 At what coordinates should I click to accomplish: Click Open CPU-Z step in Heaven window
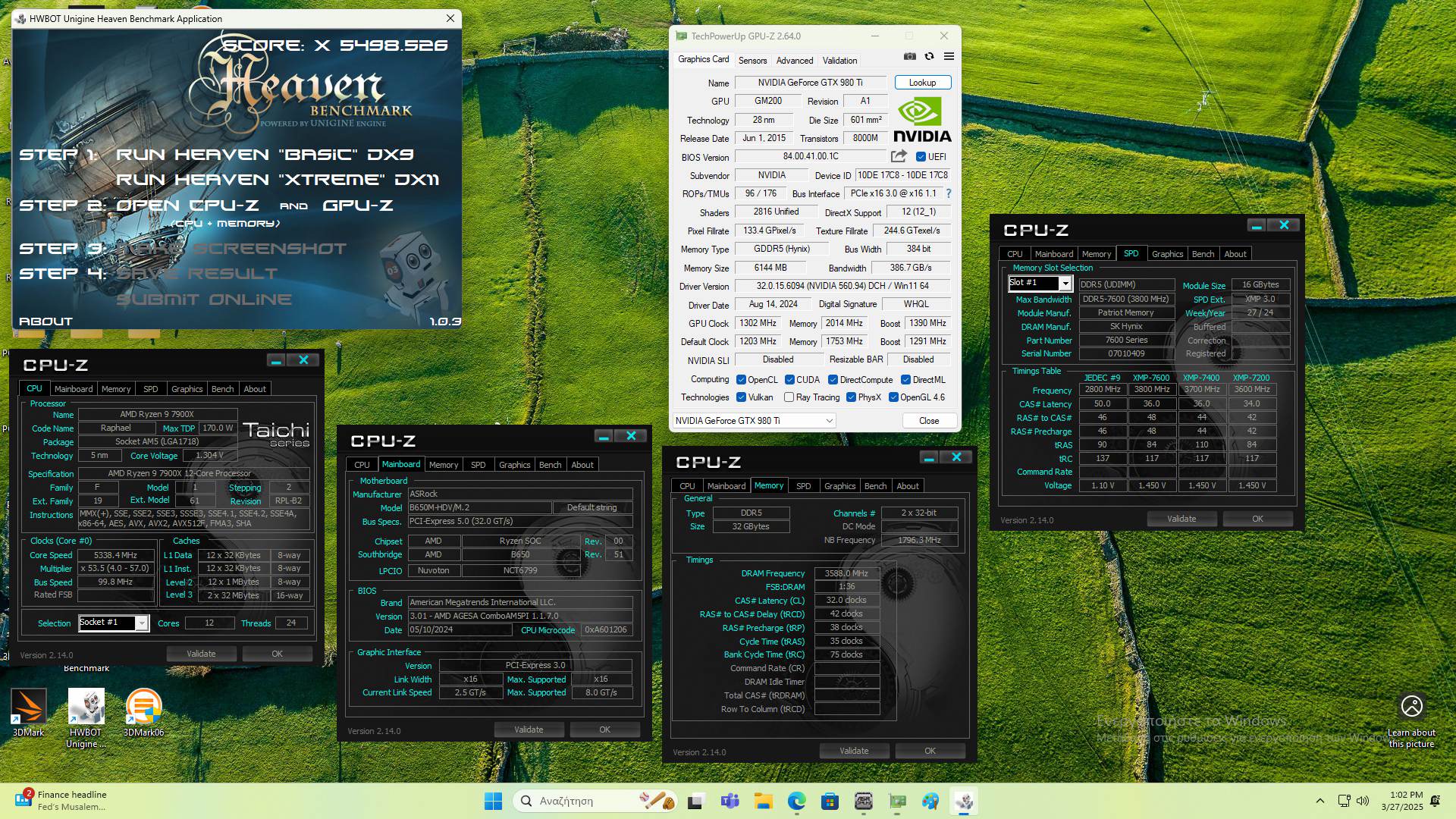pos(187,206)
